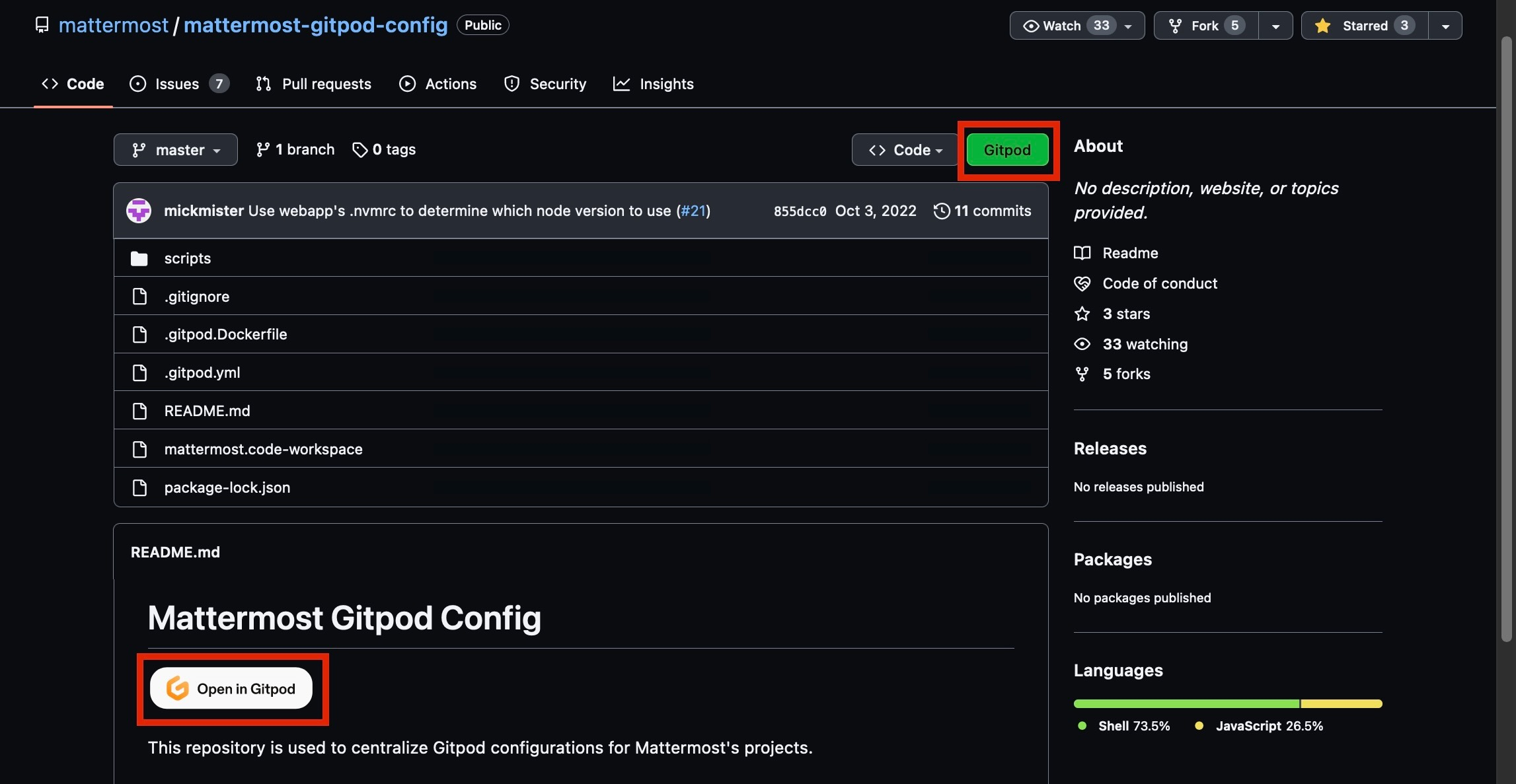The width and height of the screenshot is (1516, 784).
Task: Open the green Code dropdown
Action: point(904,149)
